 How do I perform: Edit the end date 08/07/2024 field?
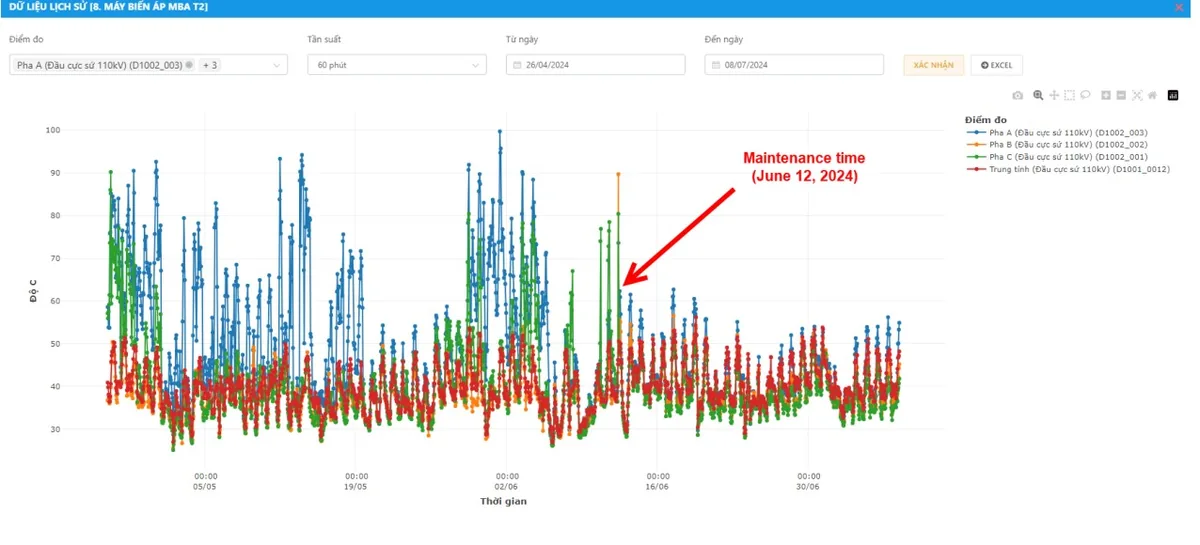coord(794,65)
